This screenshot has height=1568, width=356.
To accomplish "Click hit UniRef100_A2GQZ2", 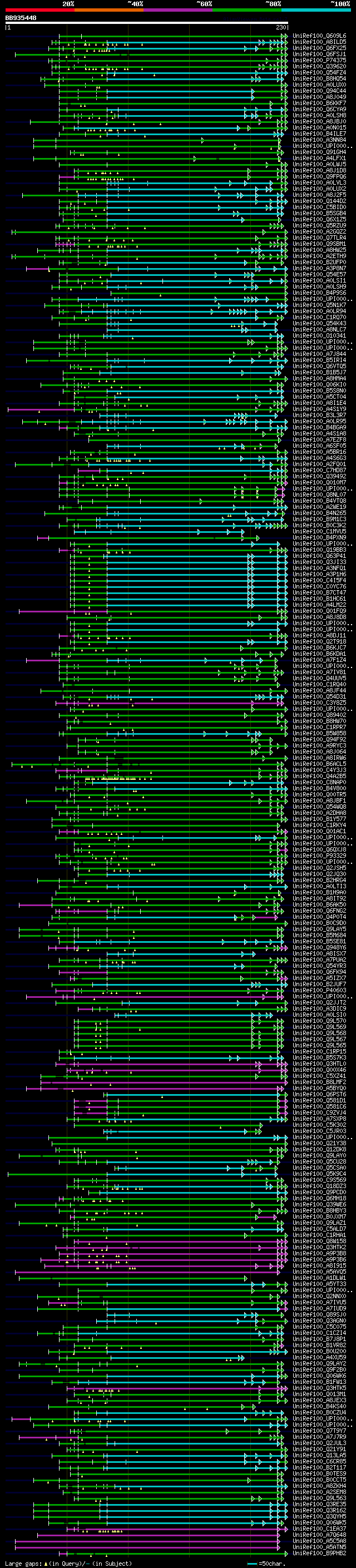I will tap(319, 231).
